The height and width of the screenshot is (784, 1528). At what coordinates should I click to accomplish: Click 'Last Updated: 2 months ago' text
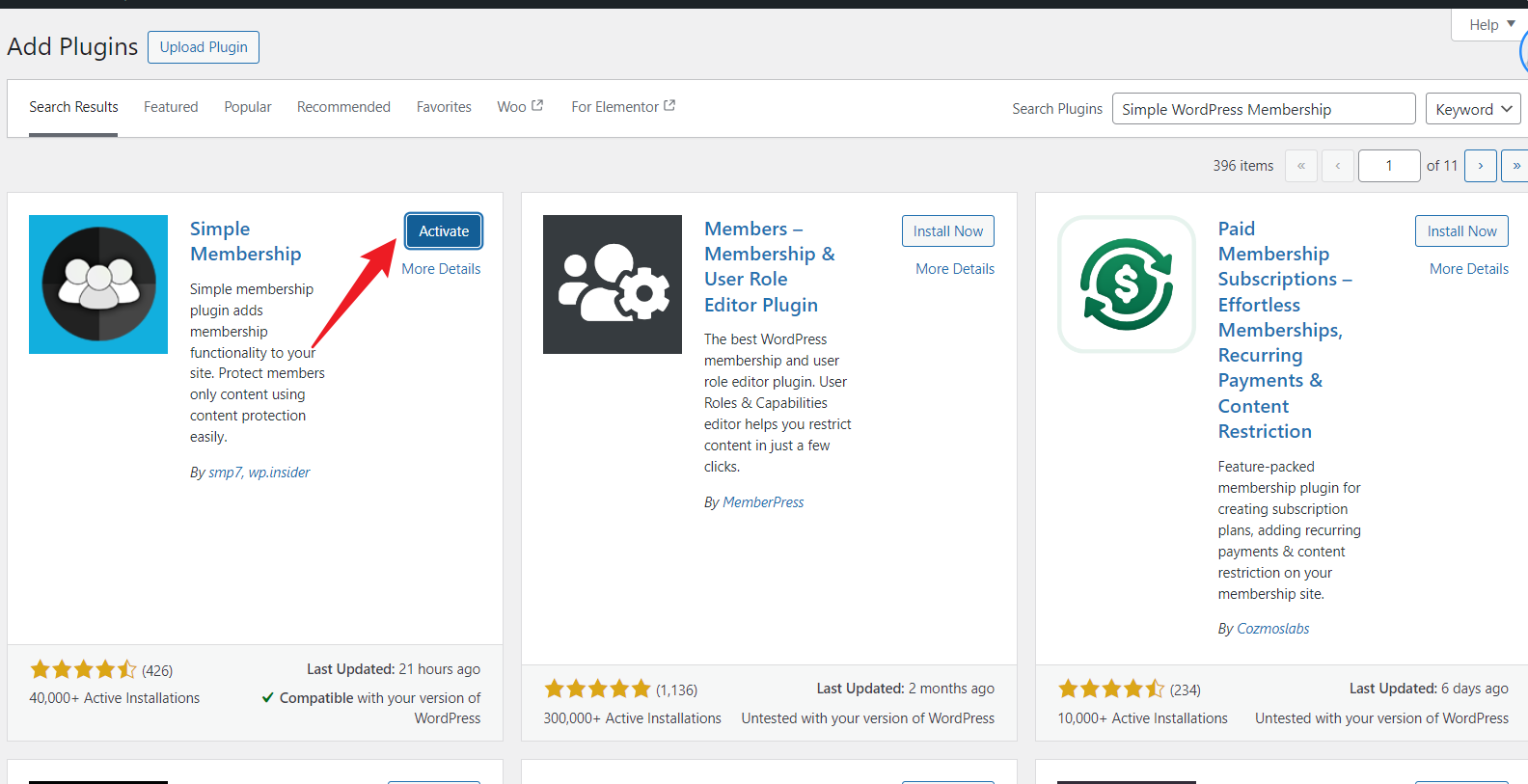click(905, 689)
